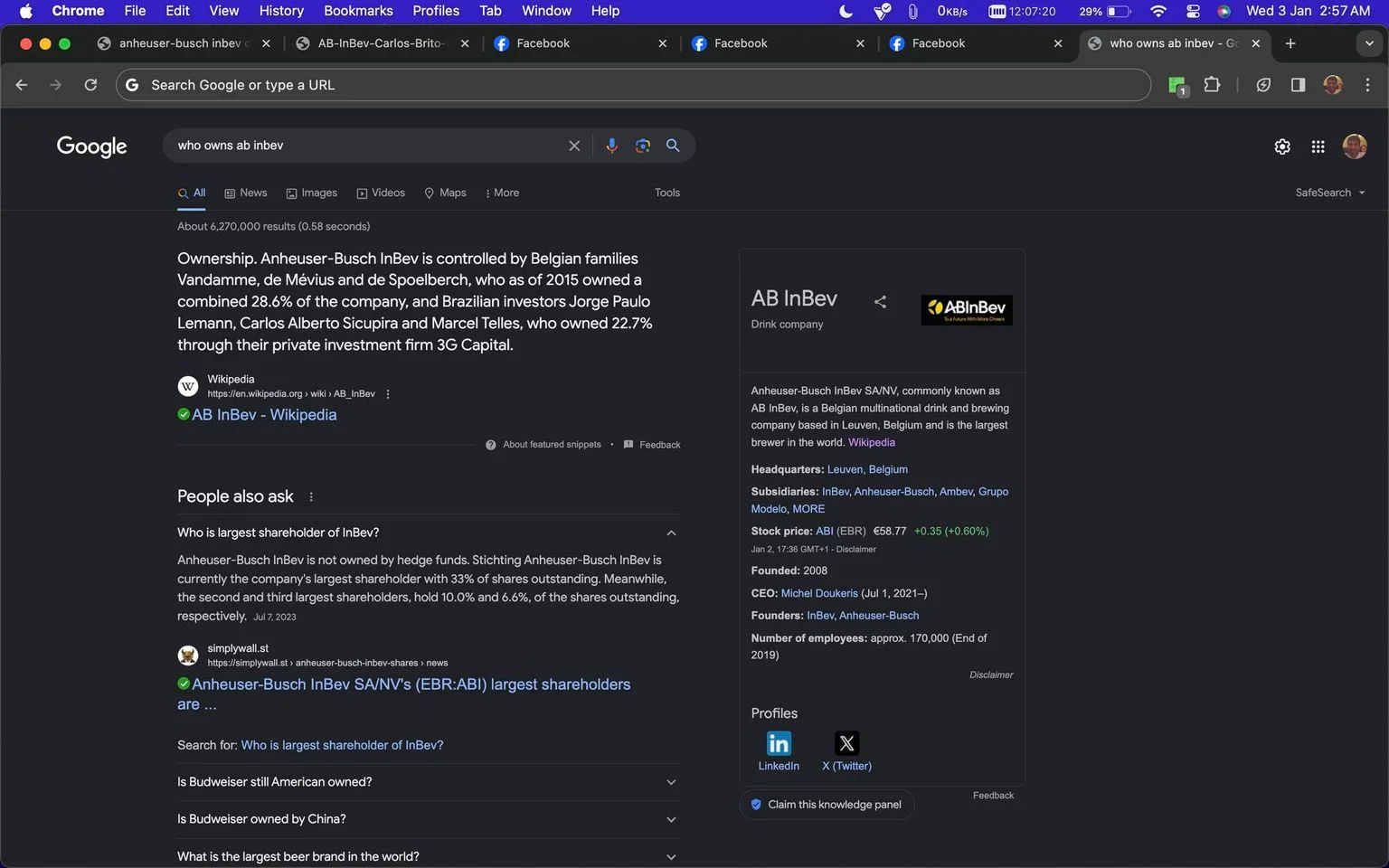Viewport: 1389px width, 868px height.
Task: Collapse 'Who is largest shareholder of InBev?' question
Action: (x=671, y=533)
